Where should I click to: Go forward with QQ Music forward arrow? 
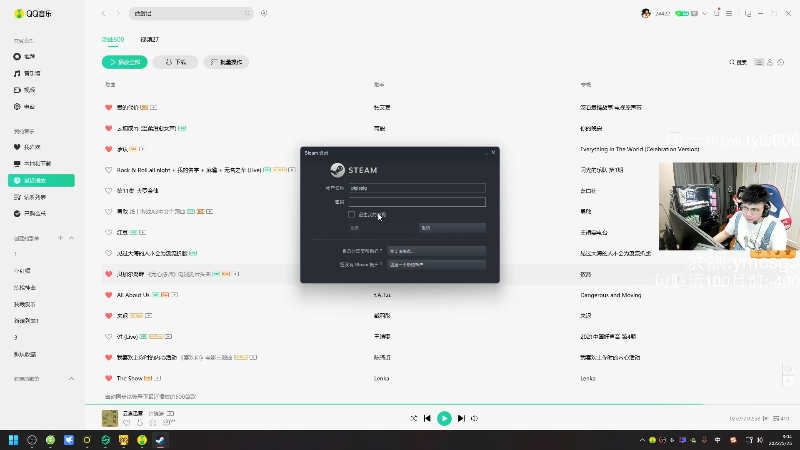point(118,13)
